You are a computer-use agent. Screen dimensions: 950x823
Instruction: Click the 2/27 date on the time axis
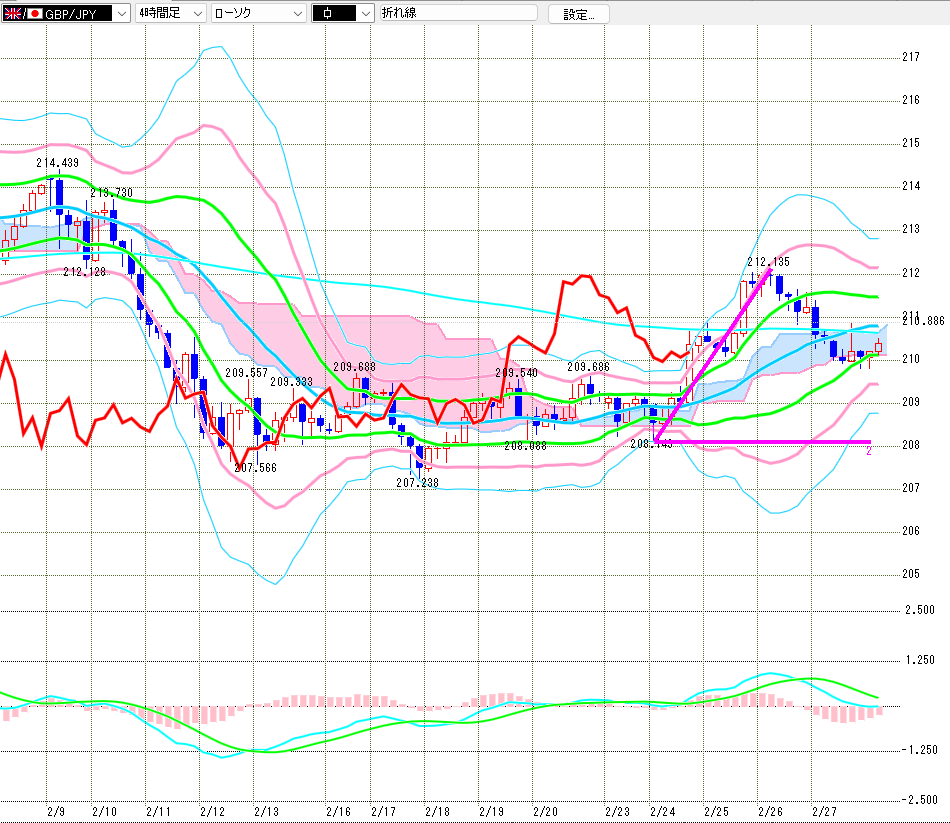823,812
